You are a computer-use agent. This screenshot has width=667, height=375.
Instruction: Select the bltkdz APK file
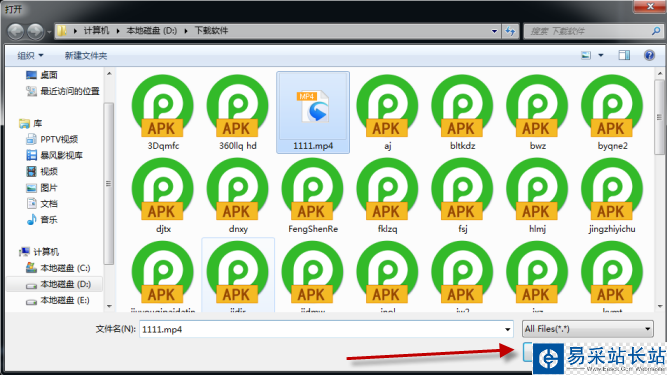[462, 113]
